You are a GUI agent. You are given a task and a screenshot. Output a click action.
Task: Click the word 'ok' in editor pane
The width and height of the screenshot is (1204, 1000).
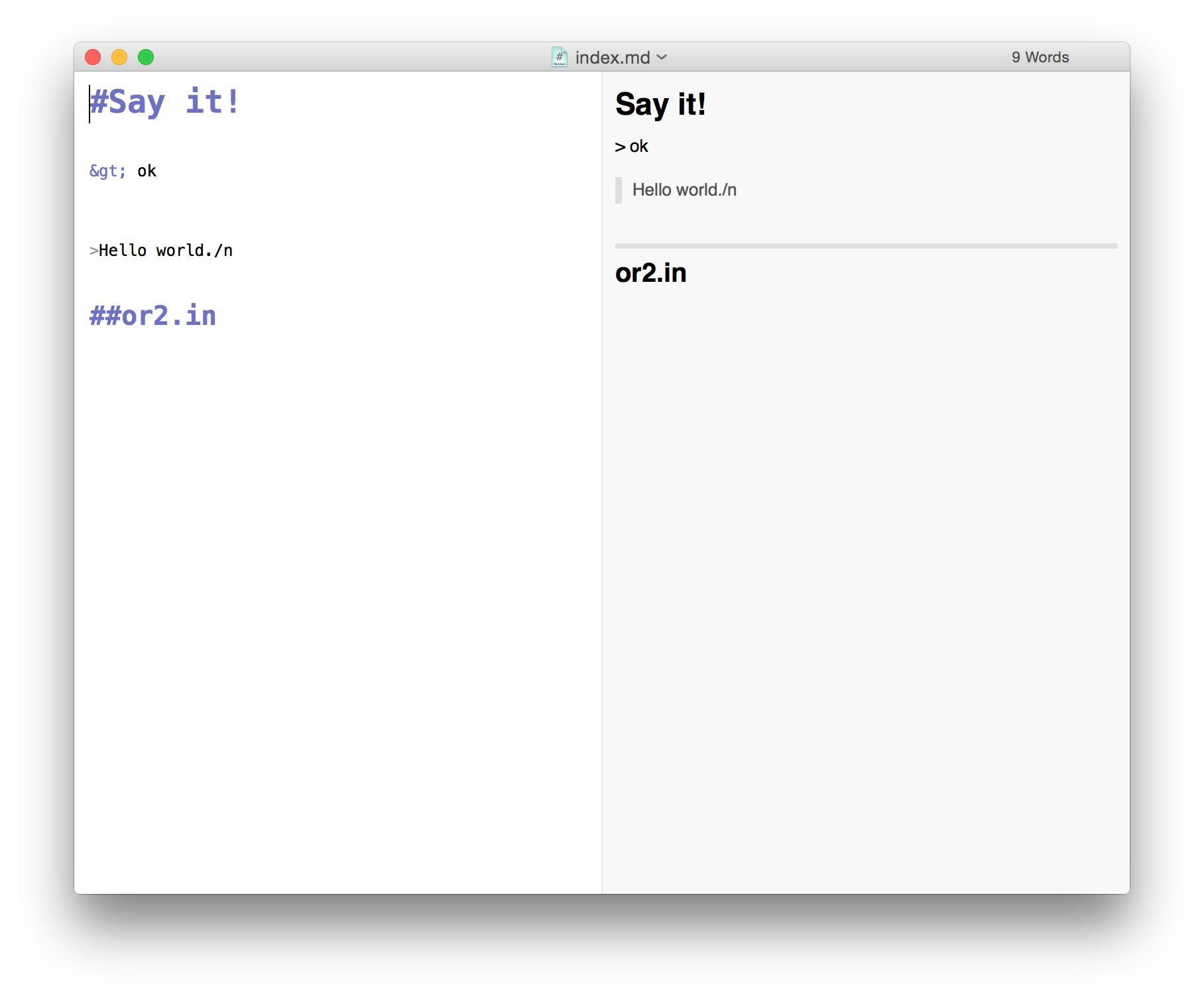(147, 171)
